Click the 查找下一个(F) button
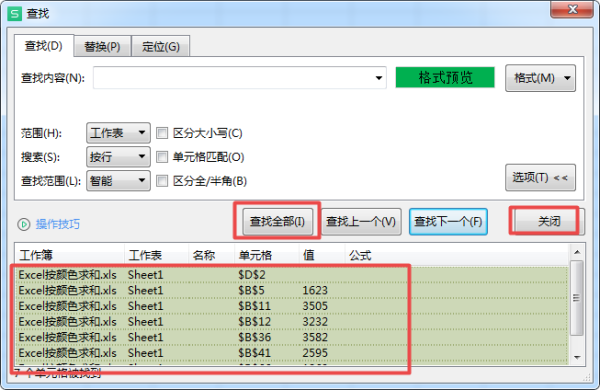 (x=448, y=222)
